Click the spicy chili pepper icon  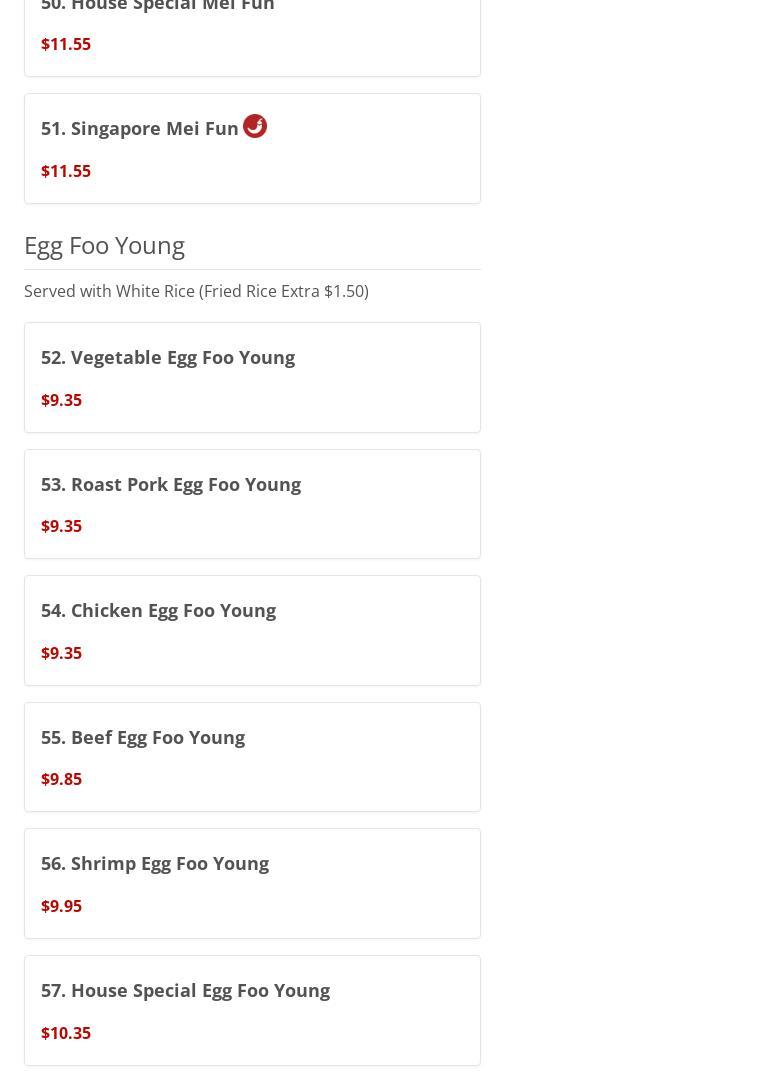click(x=255, y=126)
